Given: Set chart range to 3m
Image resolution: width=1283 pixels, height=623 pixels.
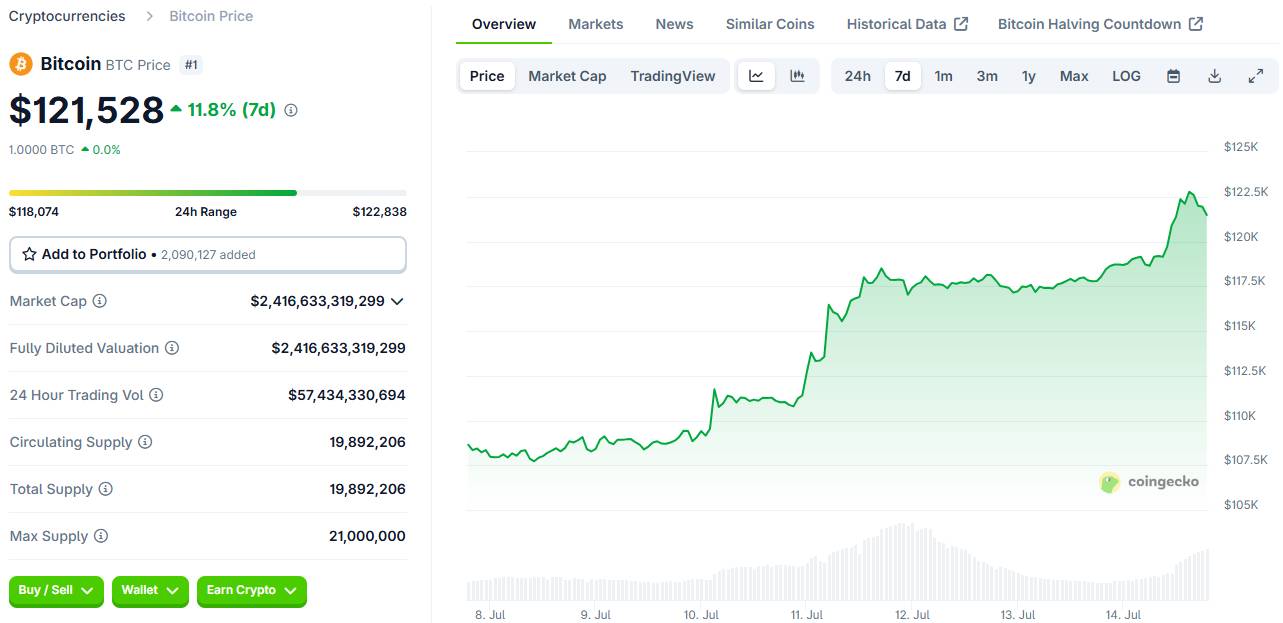Looking at the screenshot, I should tap(987, 76).
